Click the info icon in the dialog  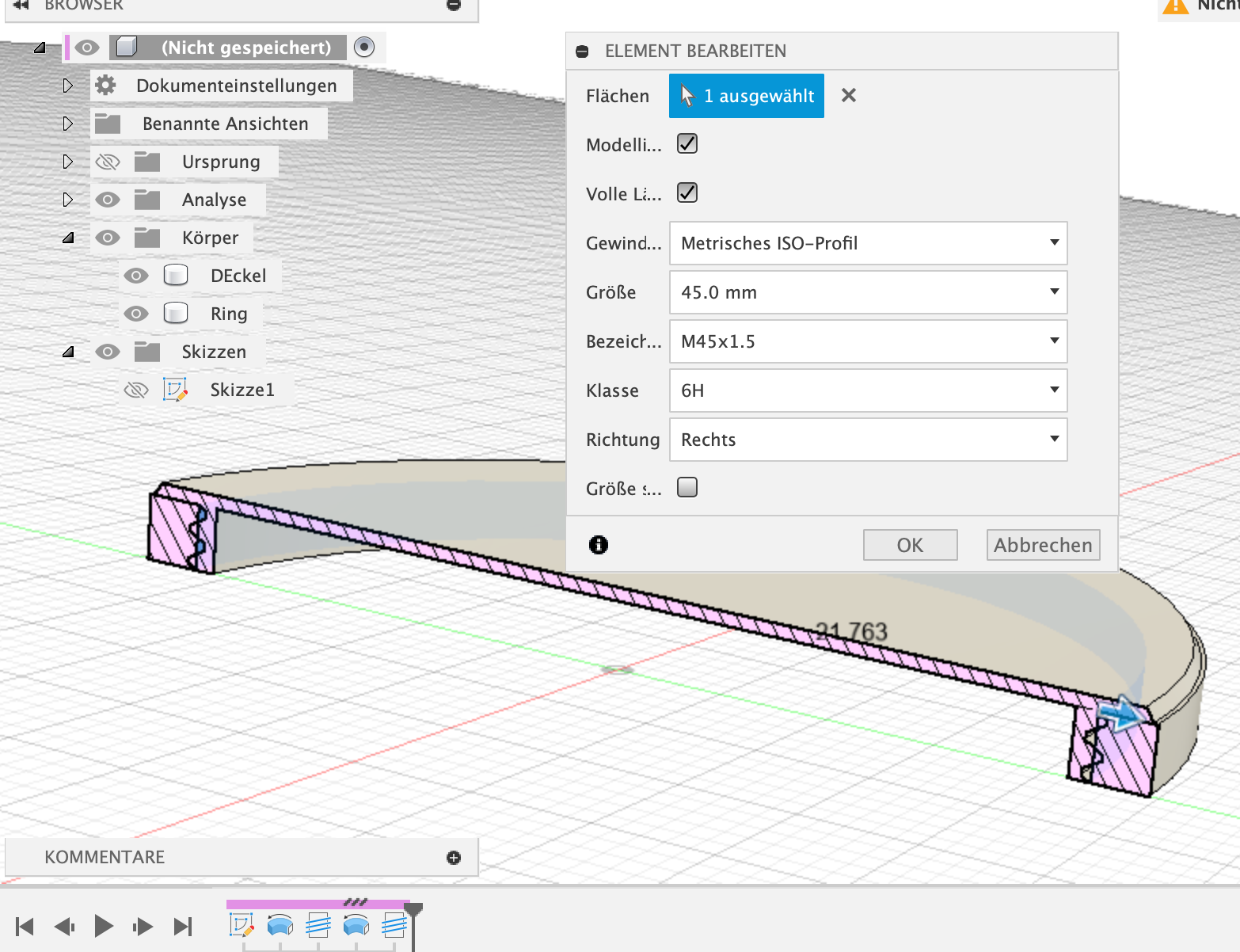click(599, 545)
